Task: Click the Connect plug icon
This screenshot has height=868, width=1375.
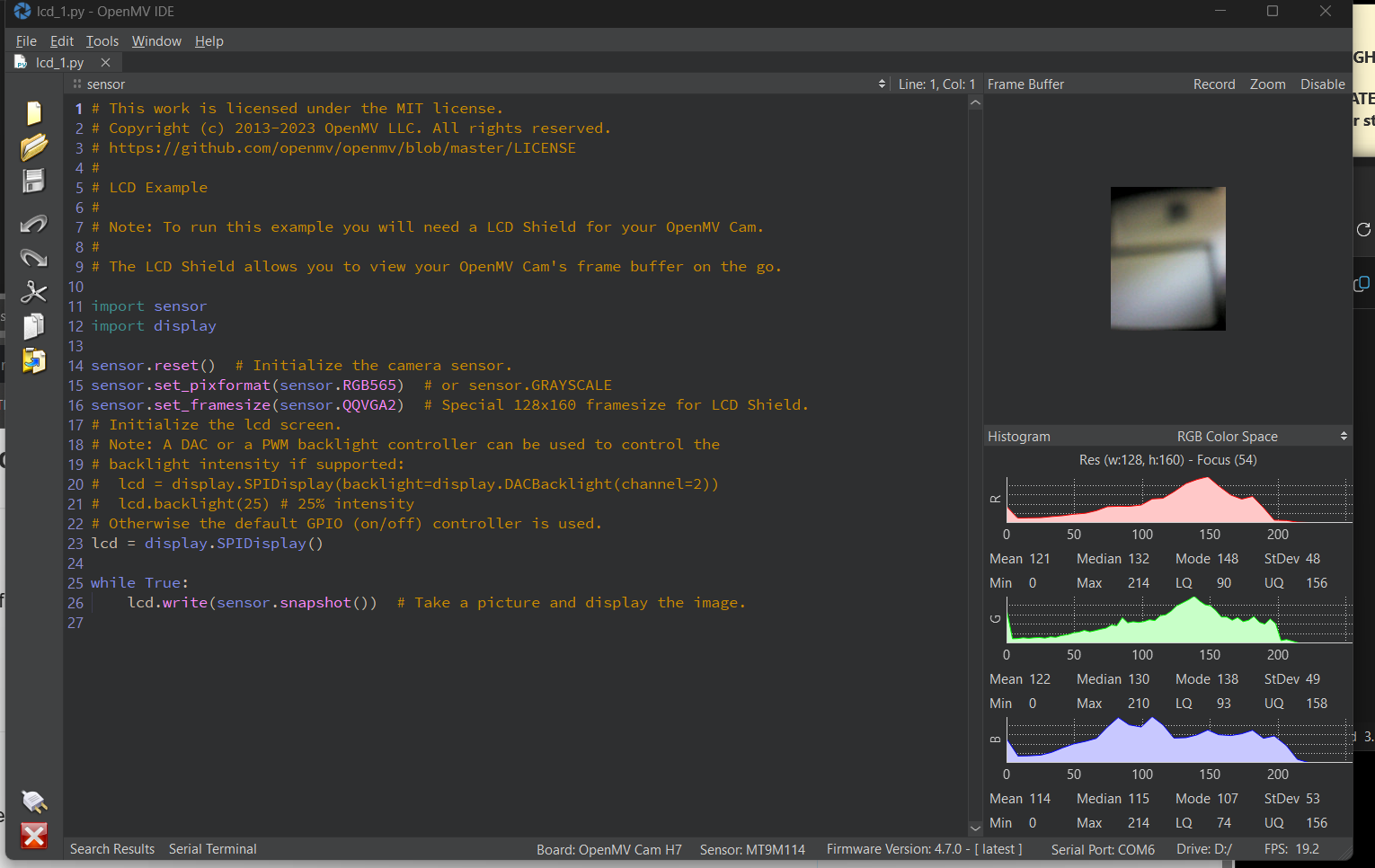Action: tap(34, 801)
